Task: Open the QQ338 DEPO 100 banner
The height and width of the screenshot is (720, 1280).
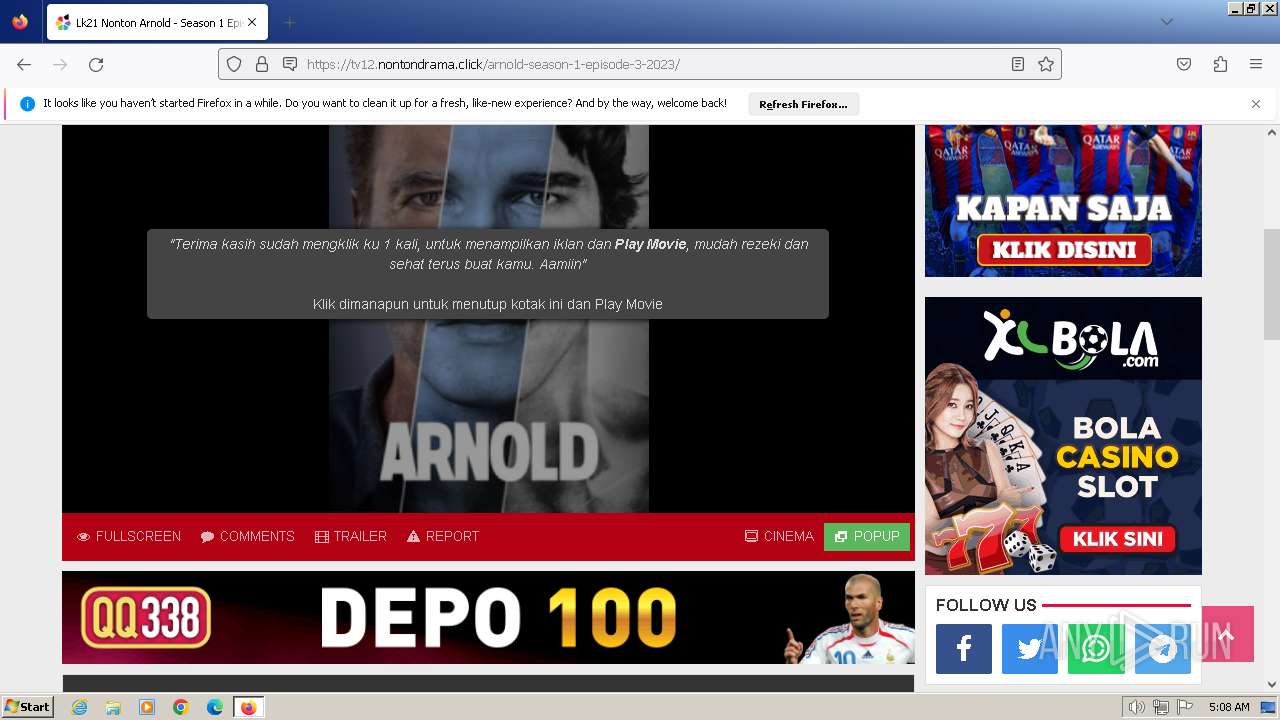Action: tap(488, 617)
